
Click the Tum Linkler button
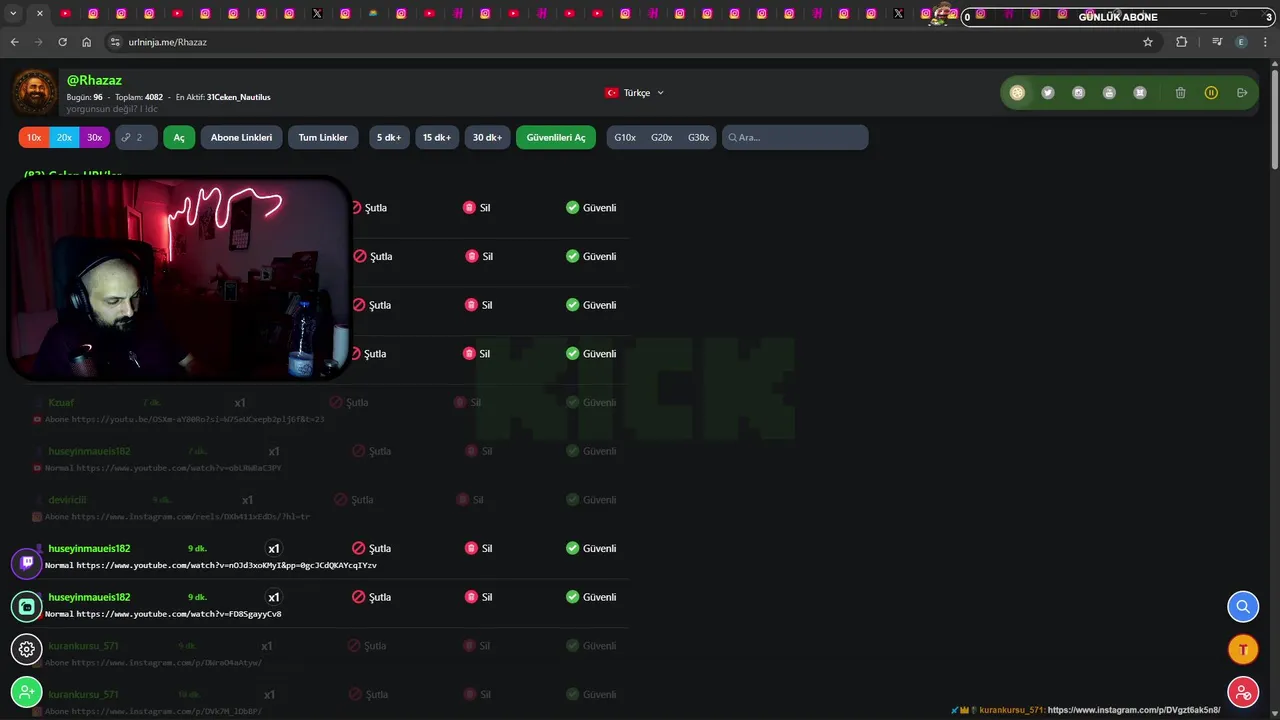323,137
